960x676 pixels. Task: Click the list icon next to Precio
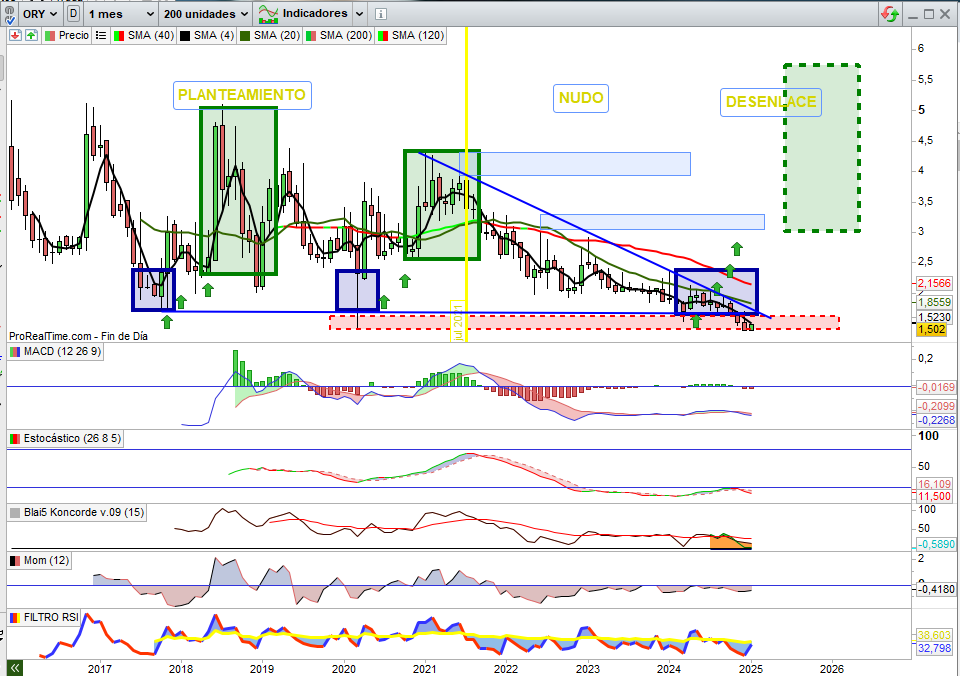[x=101, y=36]
